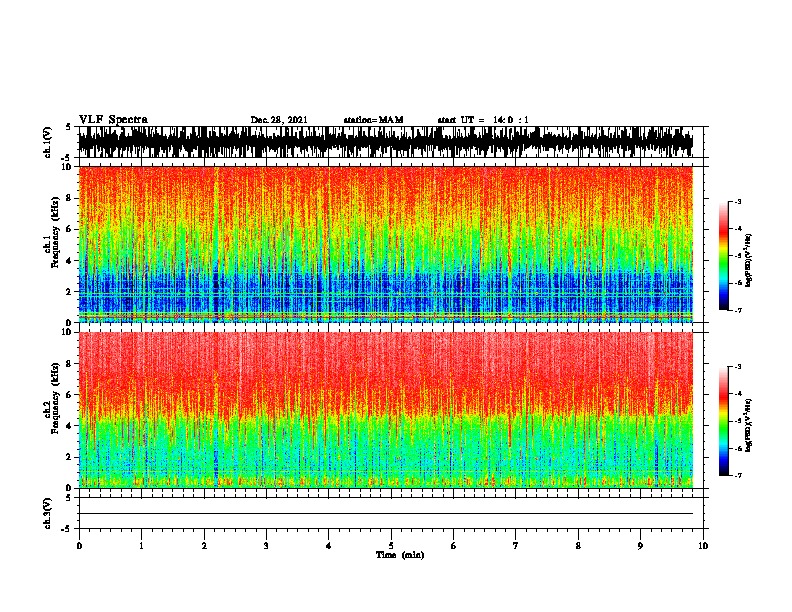Click time axis tick label "7"
792x612 pixels.
pos(516,546)
